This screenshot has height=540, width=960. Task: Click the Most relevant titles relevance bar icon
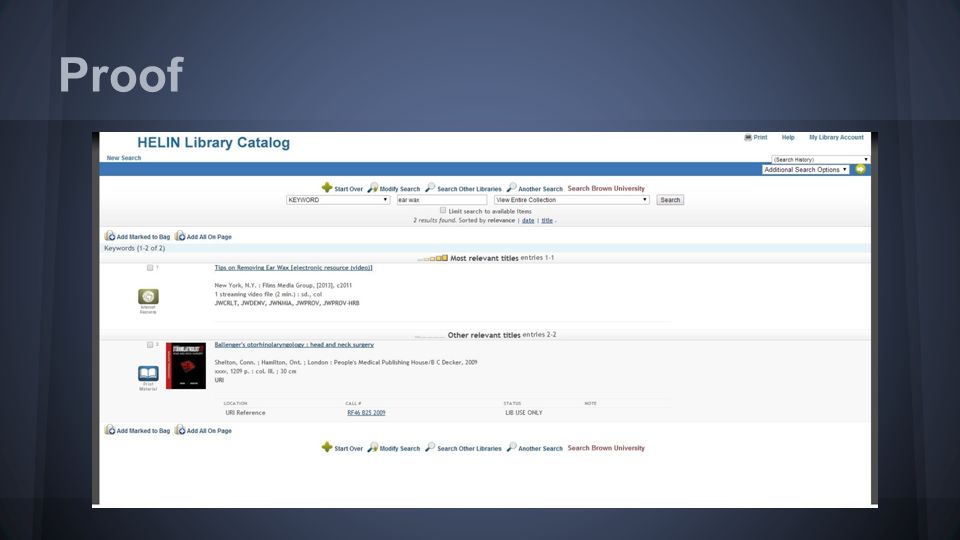point(433,258)
